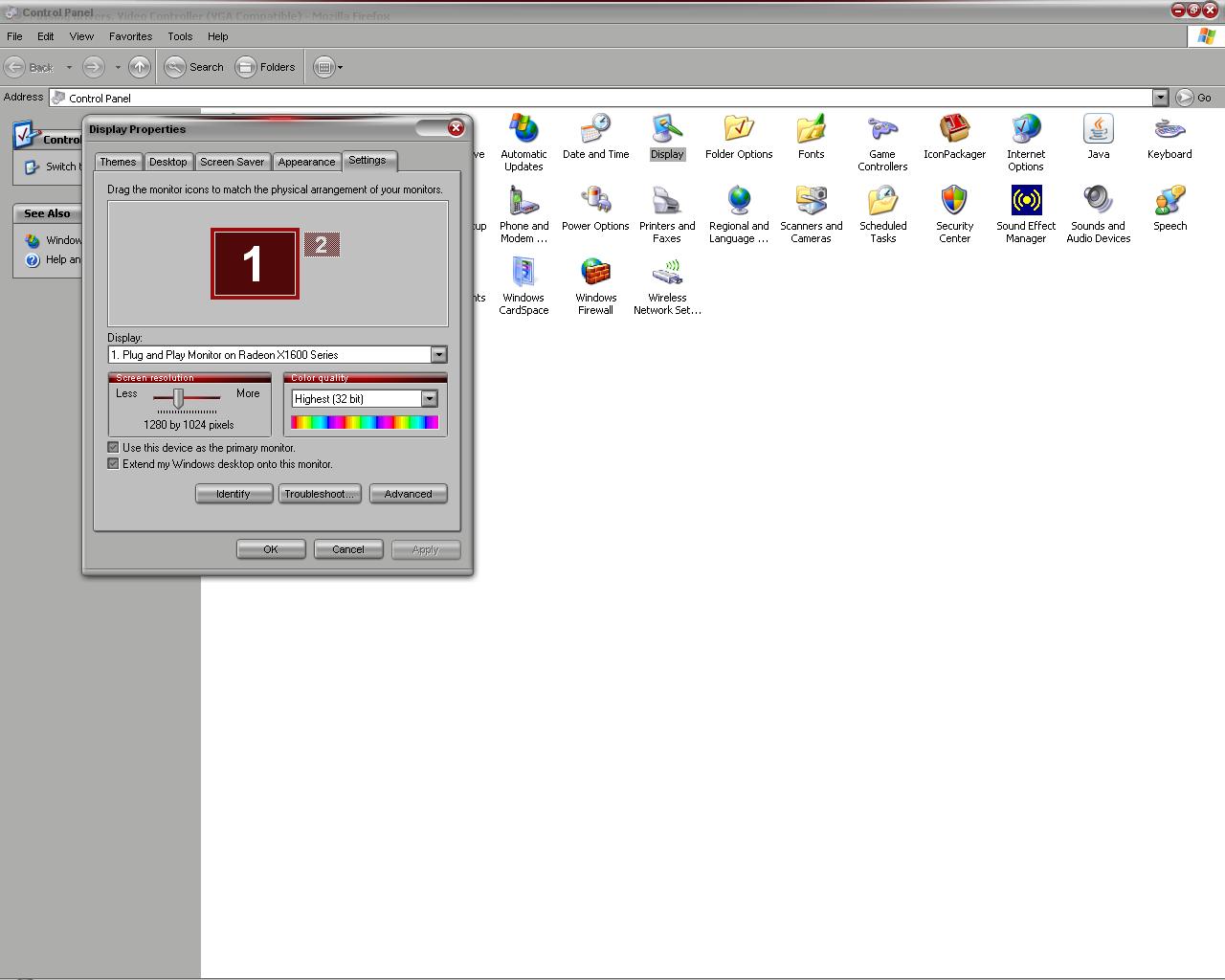The image size is (1225, 980).
Task: Open Sounds and Audio Devices icon
Action: click(1098, 213)
